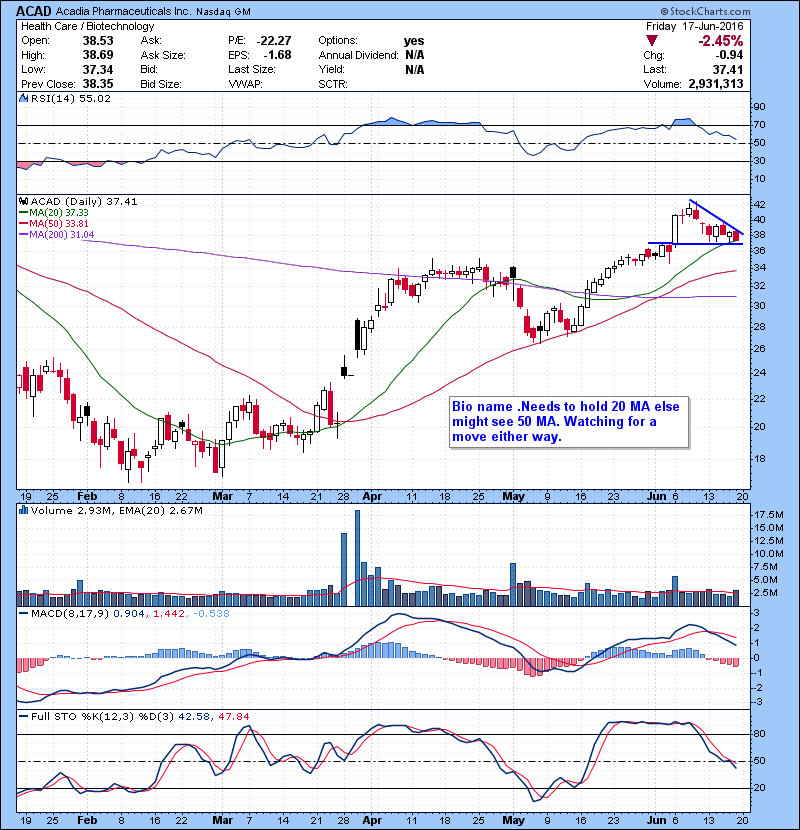
Task: Click the MA(50) 33.81 legend entry
Action: [55, 223]
